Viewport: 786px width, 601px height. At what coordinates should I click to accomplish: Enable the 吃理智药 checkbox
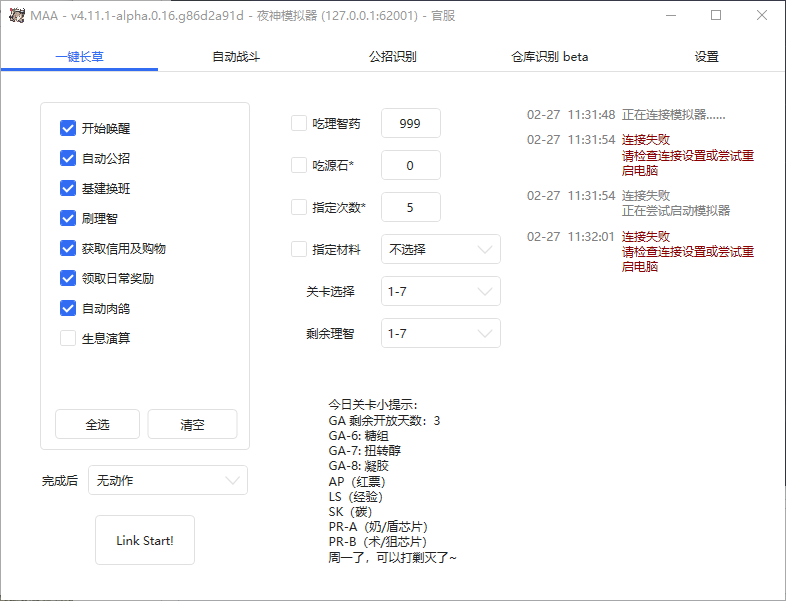pos(299,123)
